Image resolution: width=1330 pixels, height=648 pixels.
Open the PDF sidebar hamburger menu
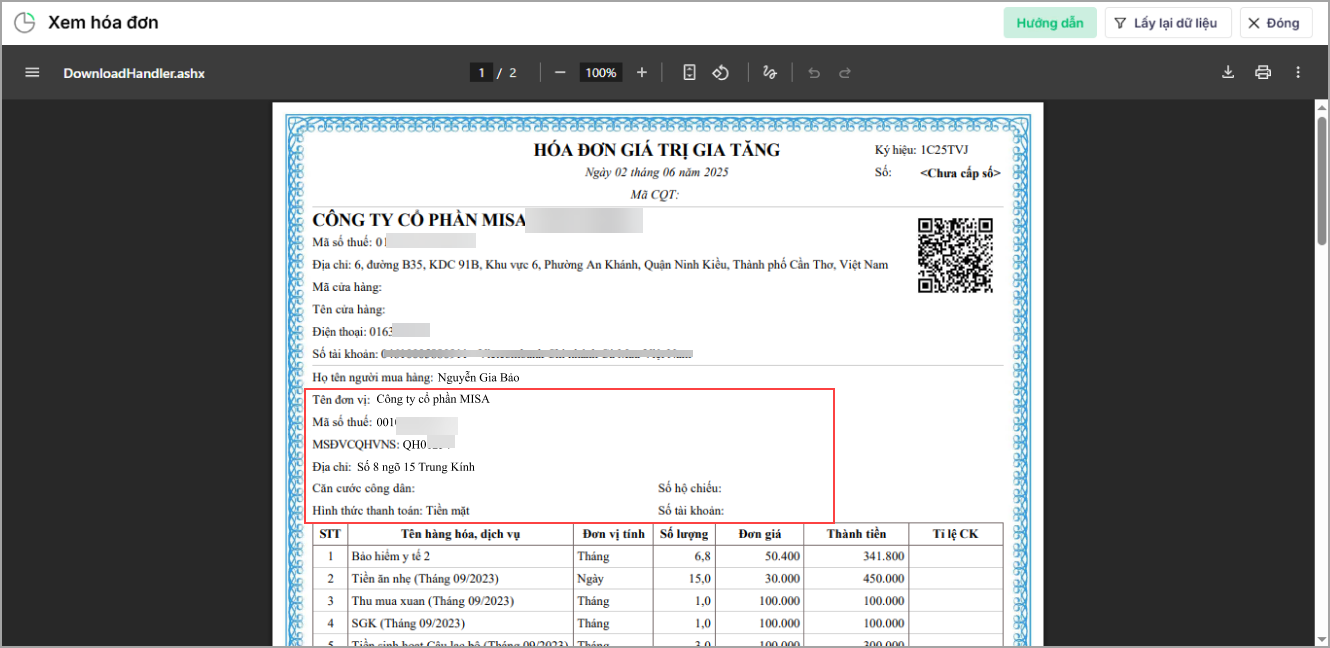point(32,73)
